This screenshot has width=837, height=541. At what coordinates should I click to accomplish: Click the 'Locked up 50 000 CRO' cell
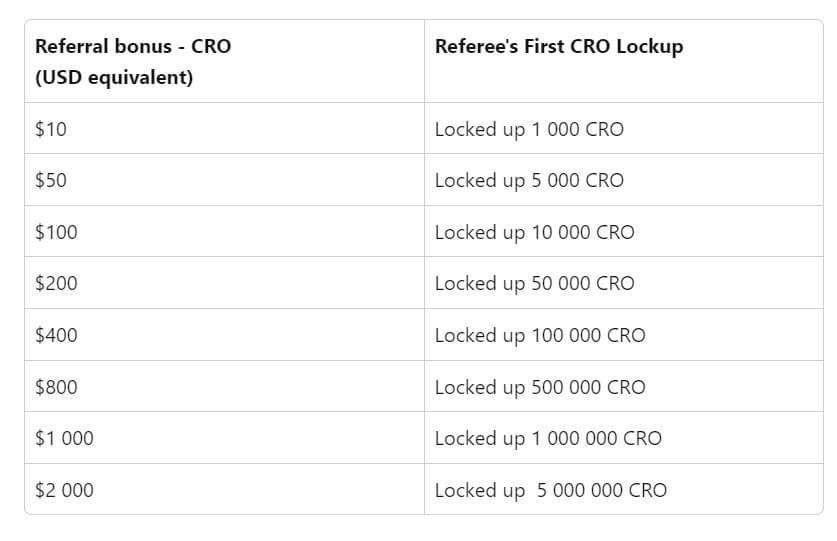click(534, 283)
